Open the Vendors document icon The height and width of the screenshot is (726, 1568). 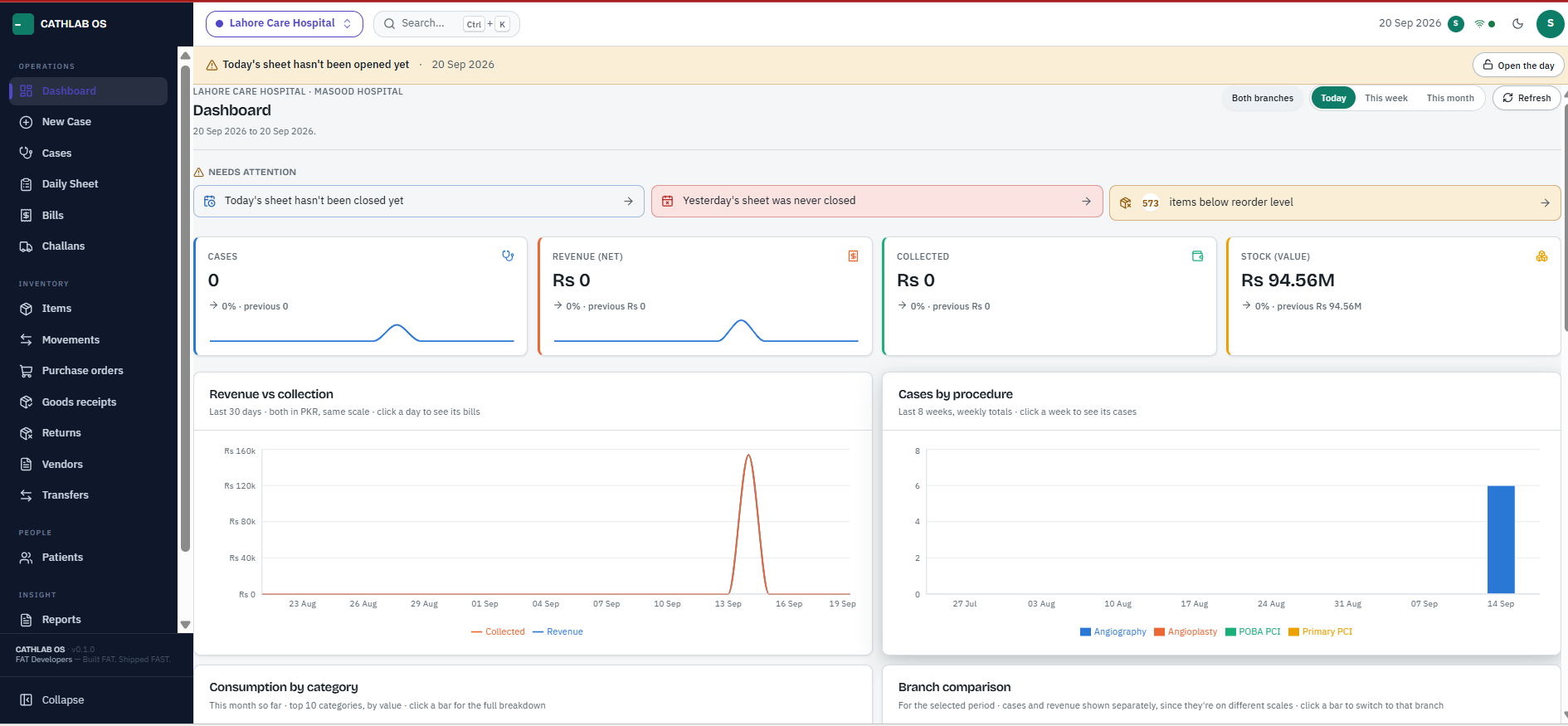(26, 464)
